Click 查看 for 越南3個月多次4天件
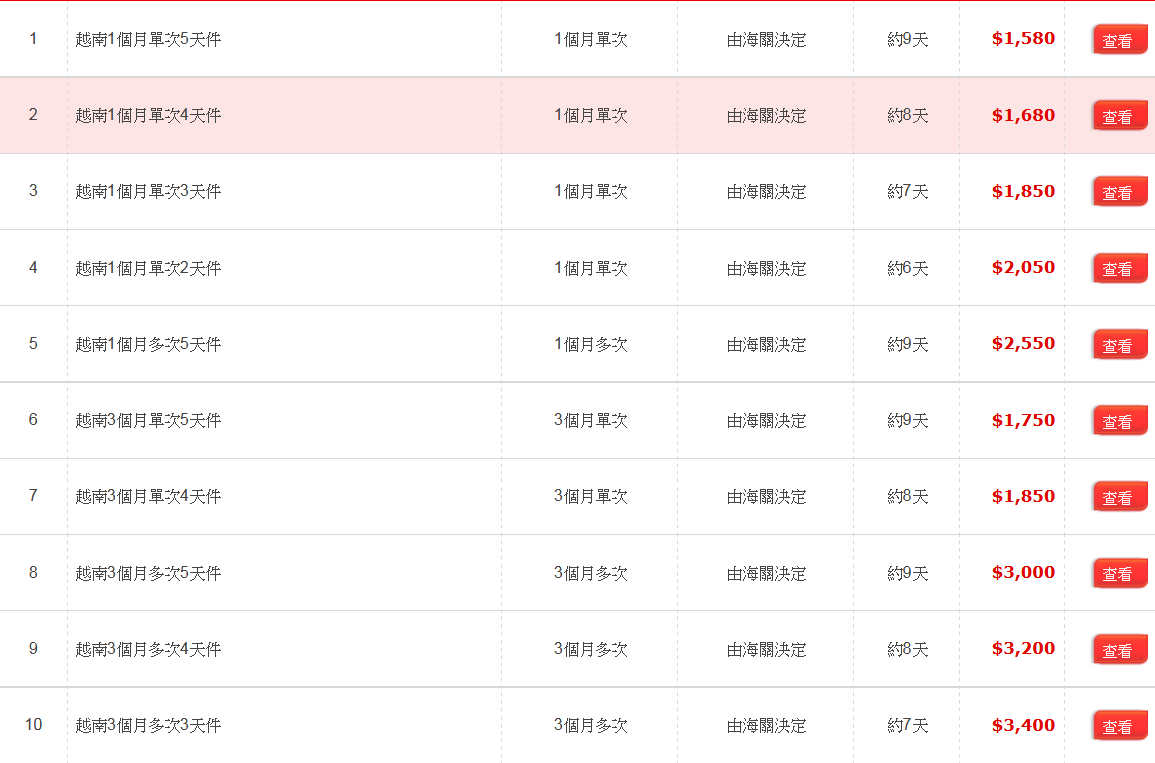1155x763 pixels. tap(1120, 650)
